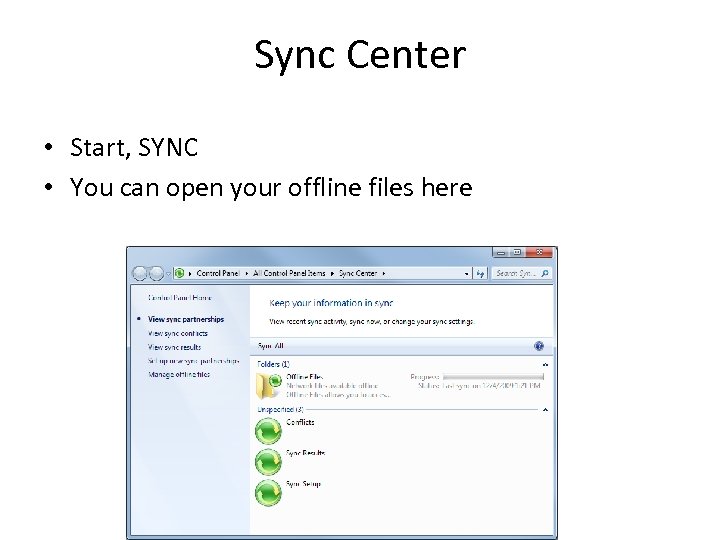720x540 pixels.
Task: Click the refresh button beside address bar
Action: pos(480,273)
